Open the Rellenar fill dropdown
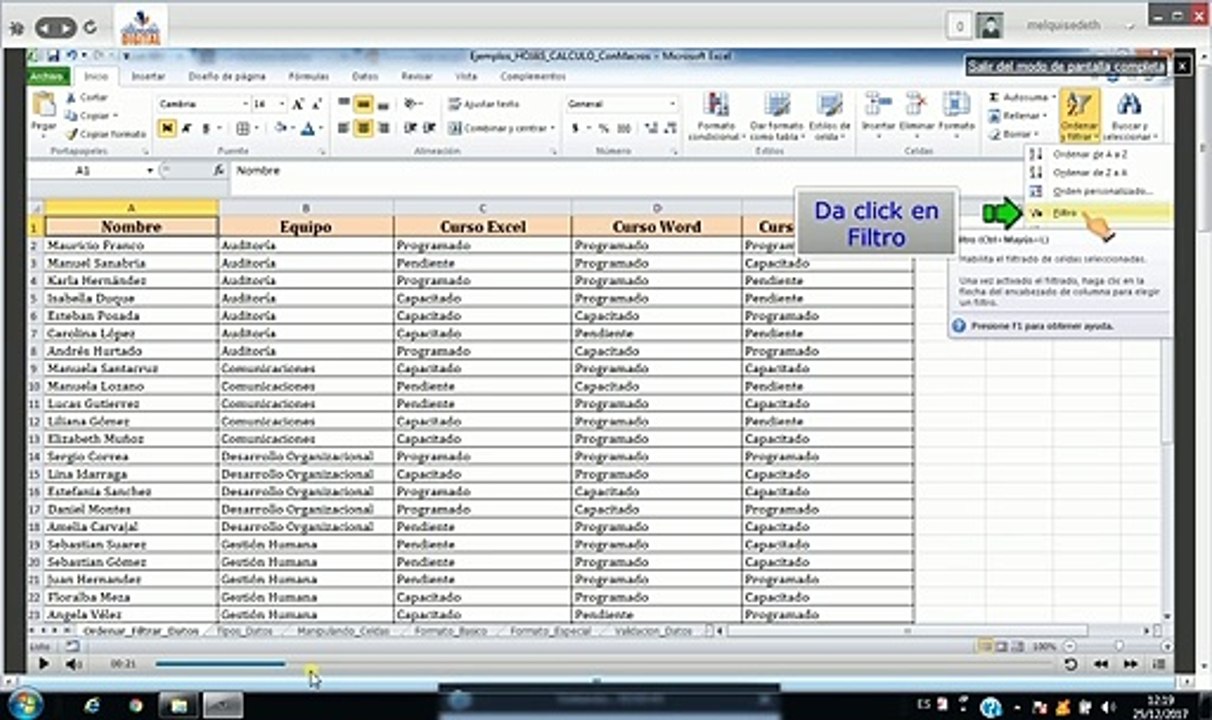Viewport: 1212px width, 720px height. (1019, 115)
